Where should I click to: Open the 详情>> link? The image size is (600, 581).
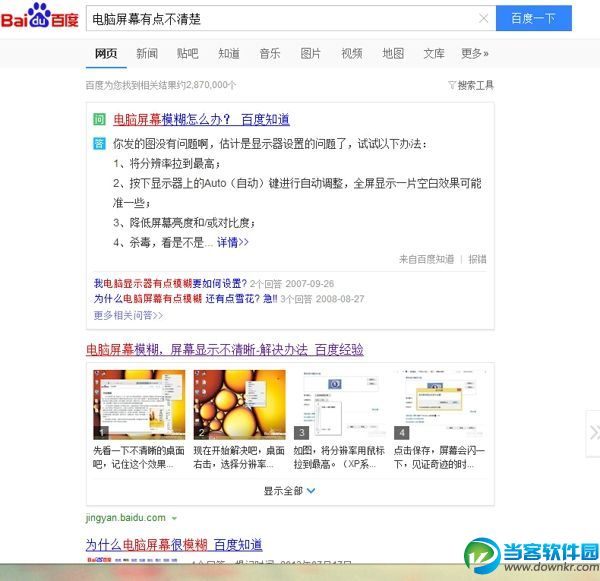233,242
